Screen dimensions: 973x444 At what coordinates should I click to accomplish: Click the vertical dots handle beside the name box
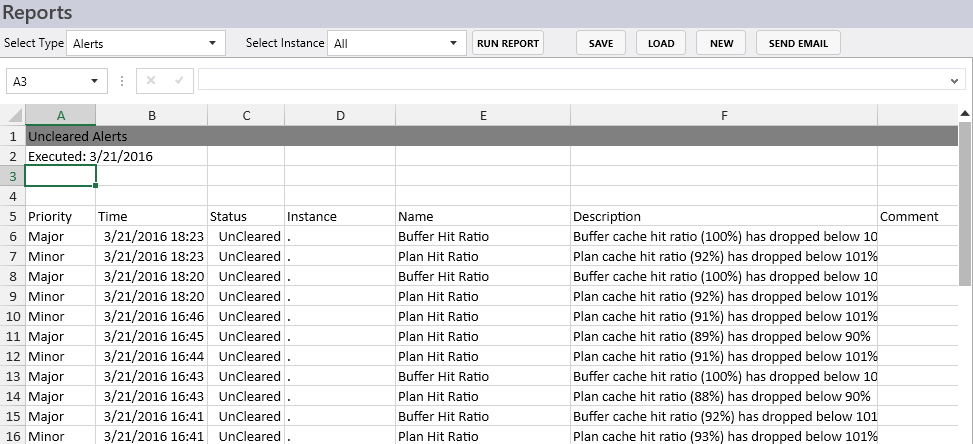122,81
